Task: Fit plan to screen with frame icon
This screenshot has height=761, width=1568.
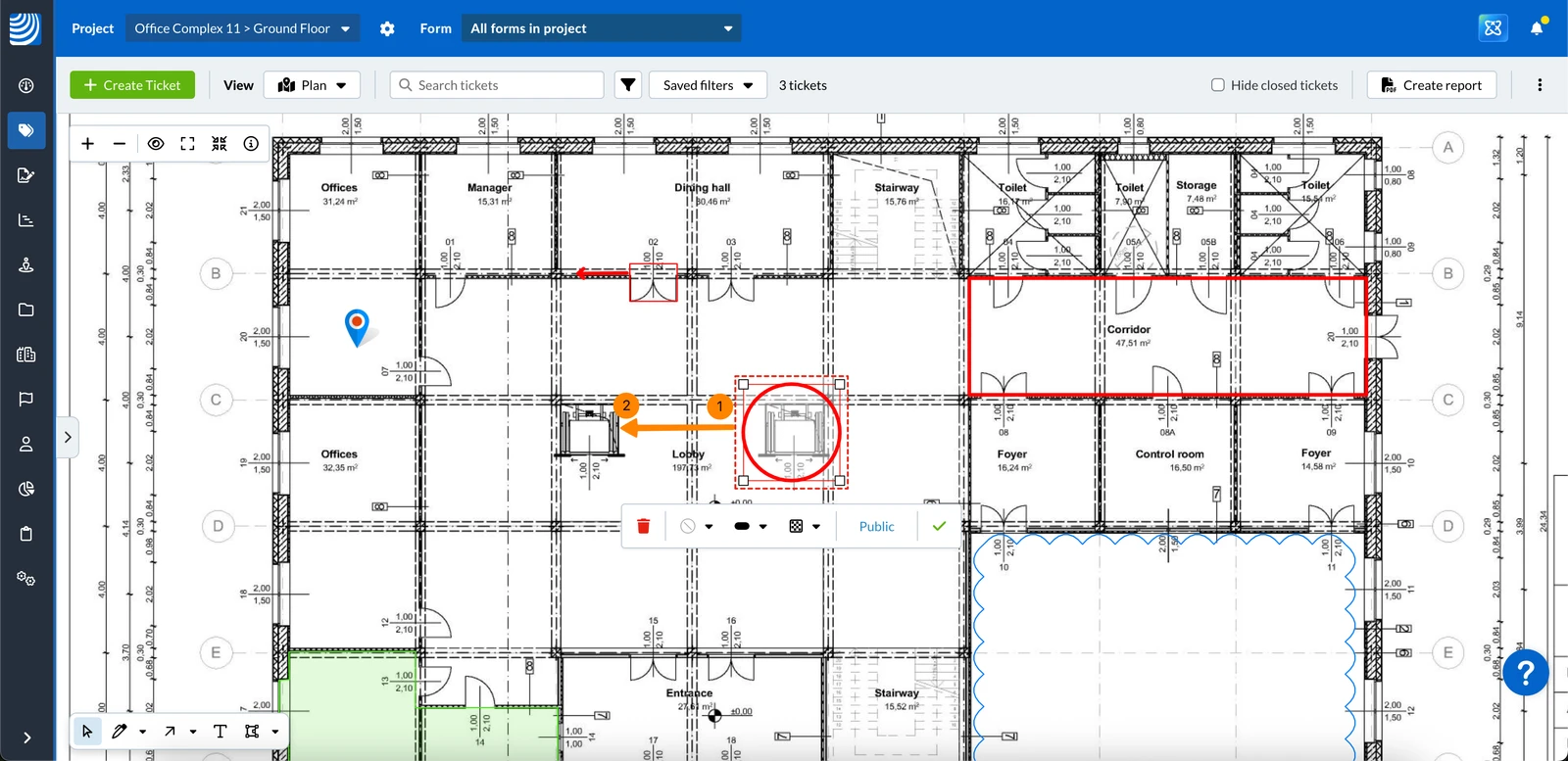Action: [x=187, y=144]
